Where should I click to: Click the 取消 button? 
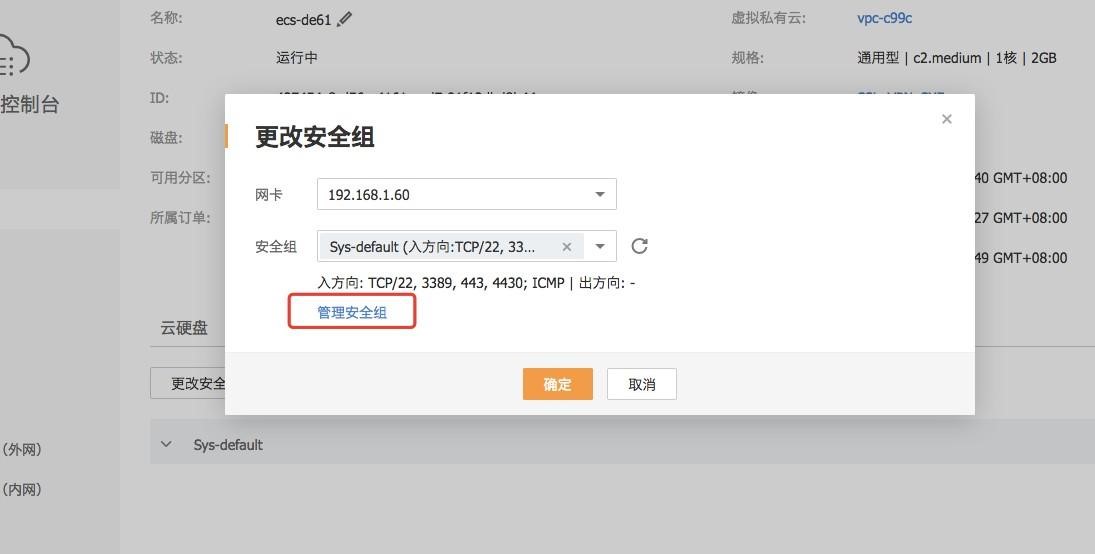[642, 384]
